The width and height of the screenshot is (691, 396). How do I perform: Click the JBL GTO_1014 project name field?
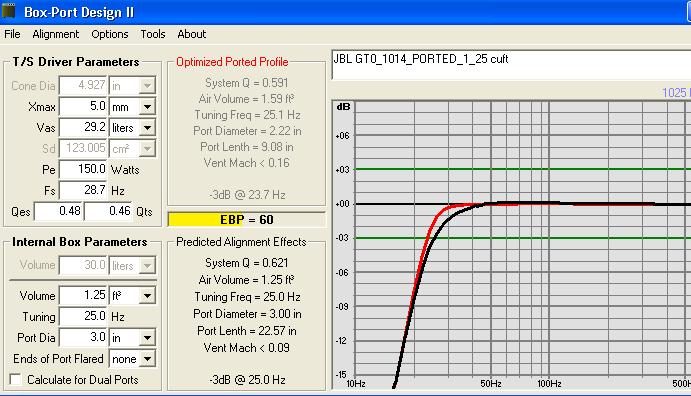(511, 65)
